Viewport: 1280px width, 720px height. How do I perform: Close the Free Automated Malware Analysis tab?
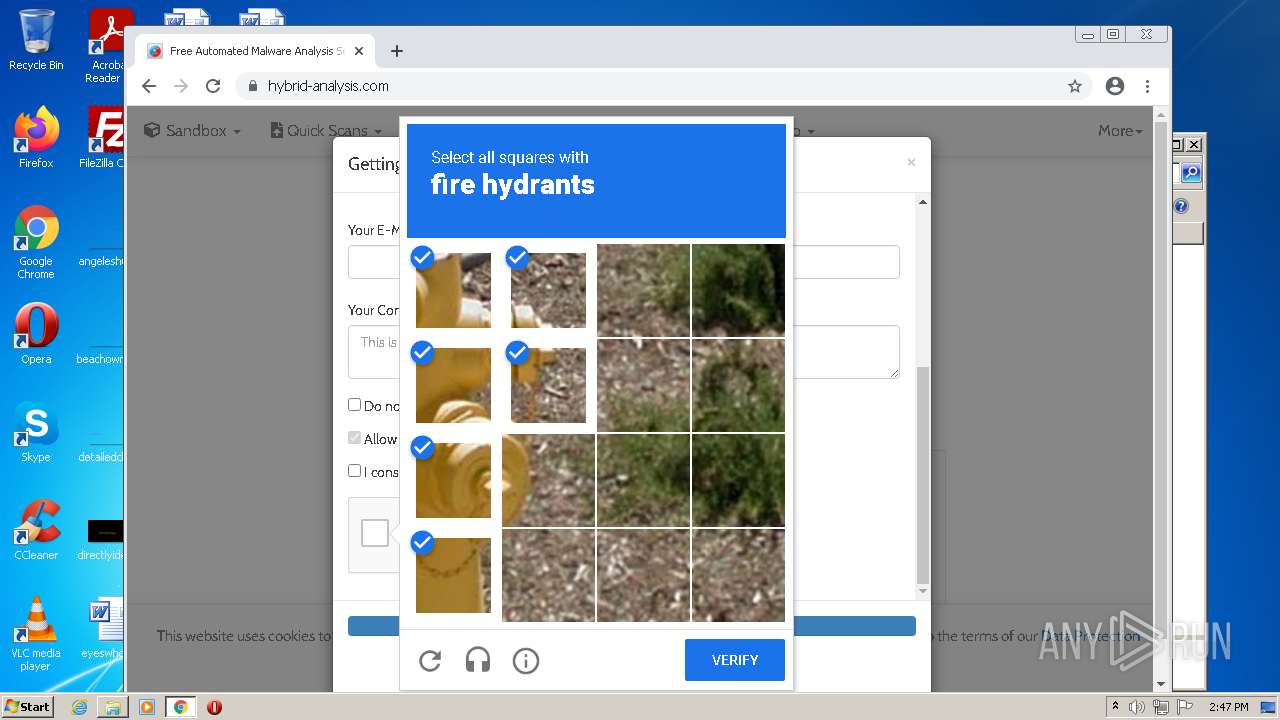pos(359,51)
